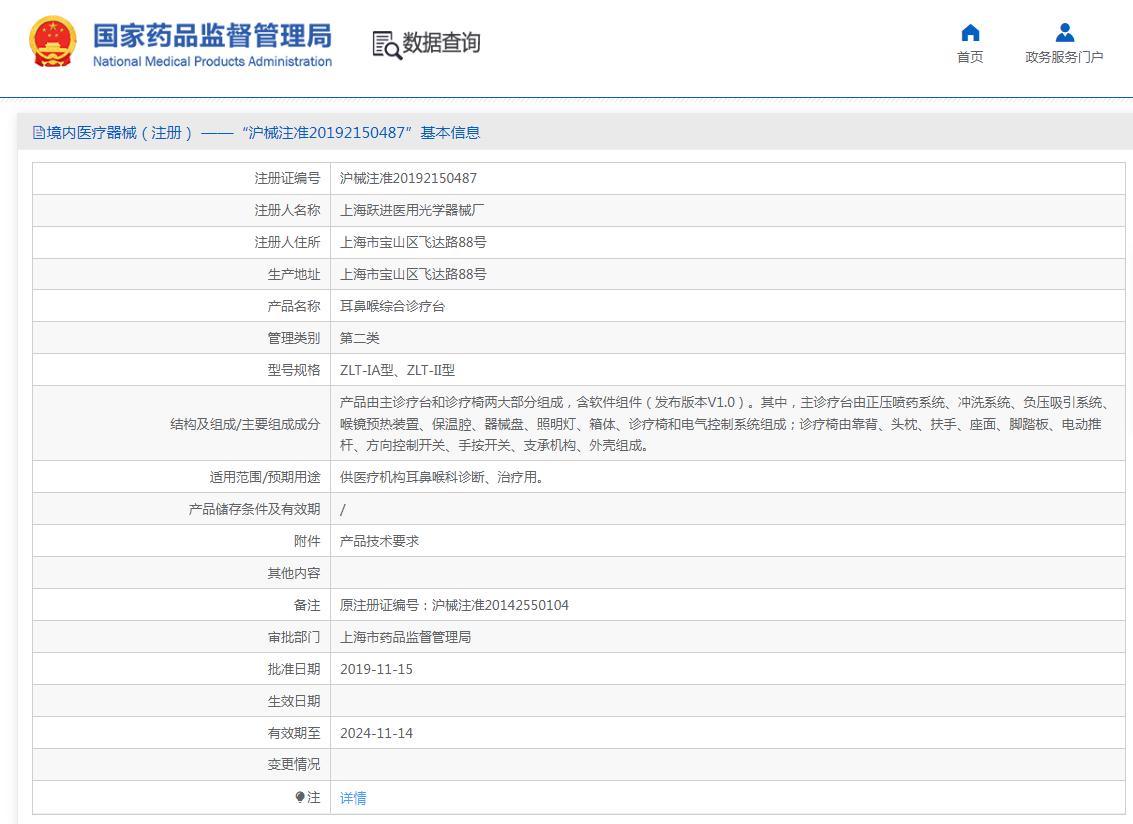Select the 注册人住所 address value
1133x824 pixels.
click(x=413, y=242)
